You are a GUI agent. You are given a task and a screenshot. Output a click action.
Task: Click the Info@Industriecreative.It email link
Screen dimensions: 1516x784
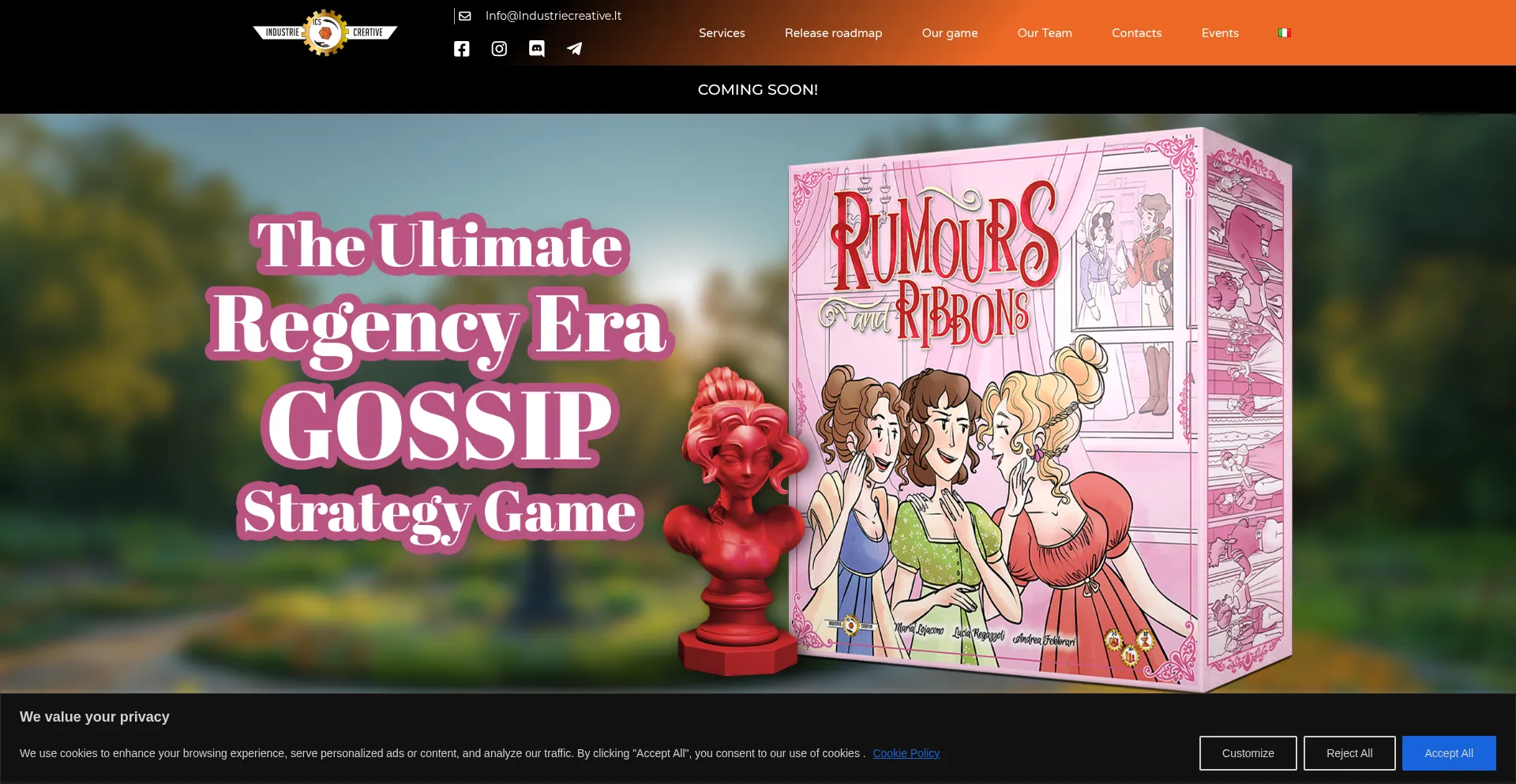(553, 16)
